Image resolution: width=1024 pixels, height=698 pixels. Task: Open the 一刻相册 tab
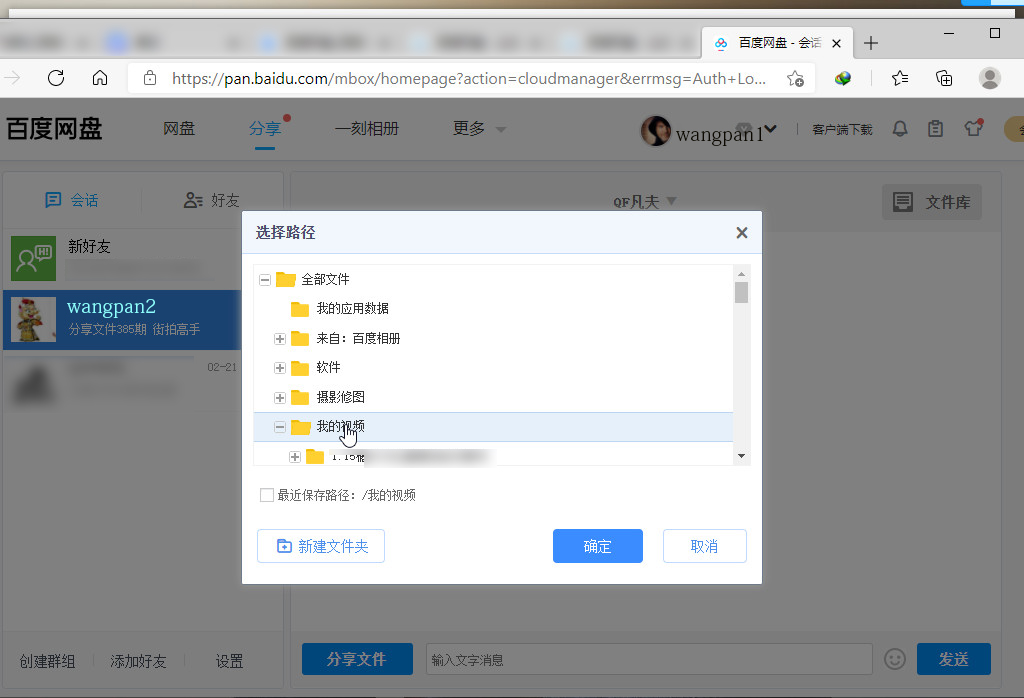[368, 129]
